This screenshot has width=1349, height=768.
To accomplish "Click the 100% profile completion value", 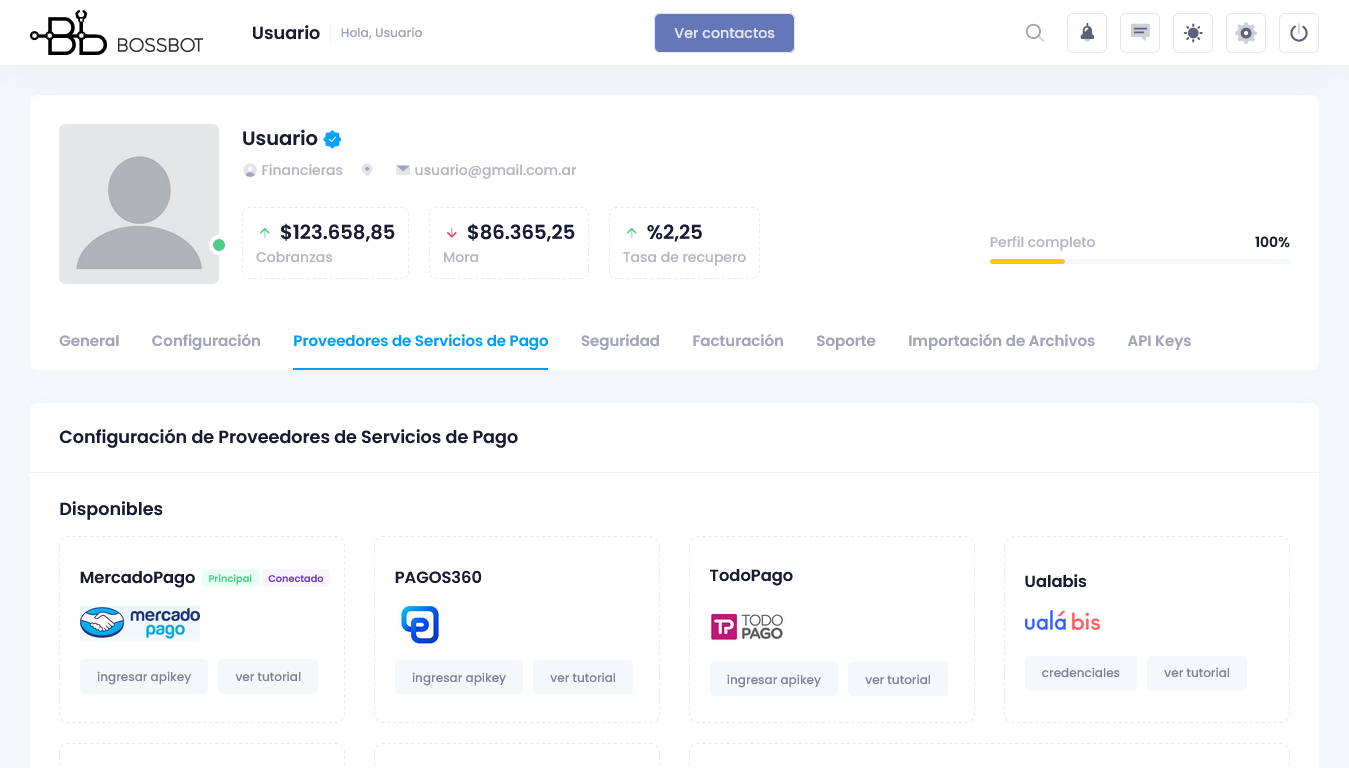I will 1272,242.
